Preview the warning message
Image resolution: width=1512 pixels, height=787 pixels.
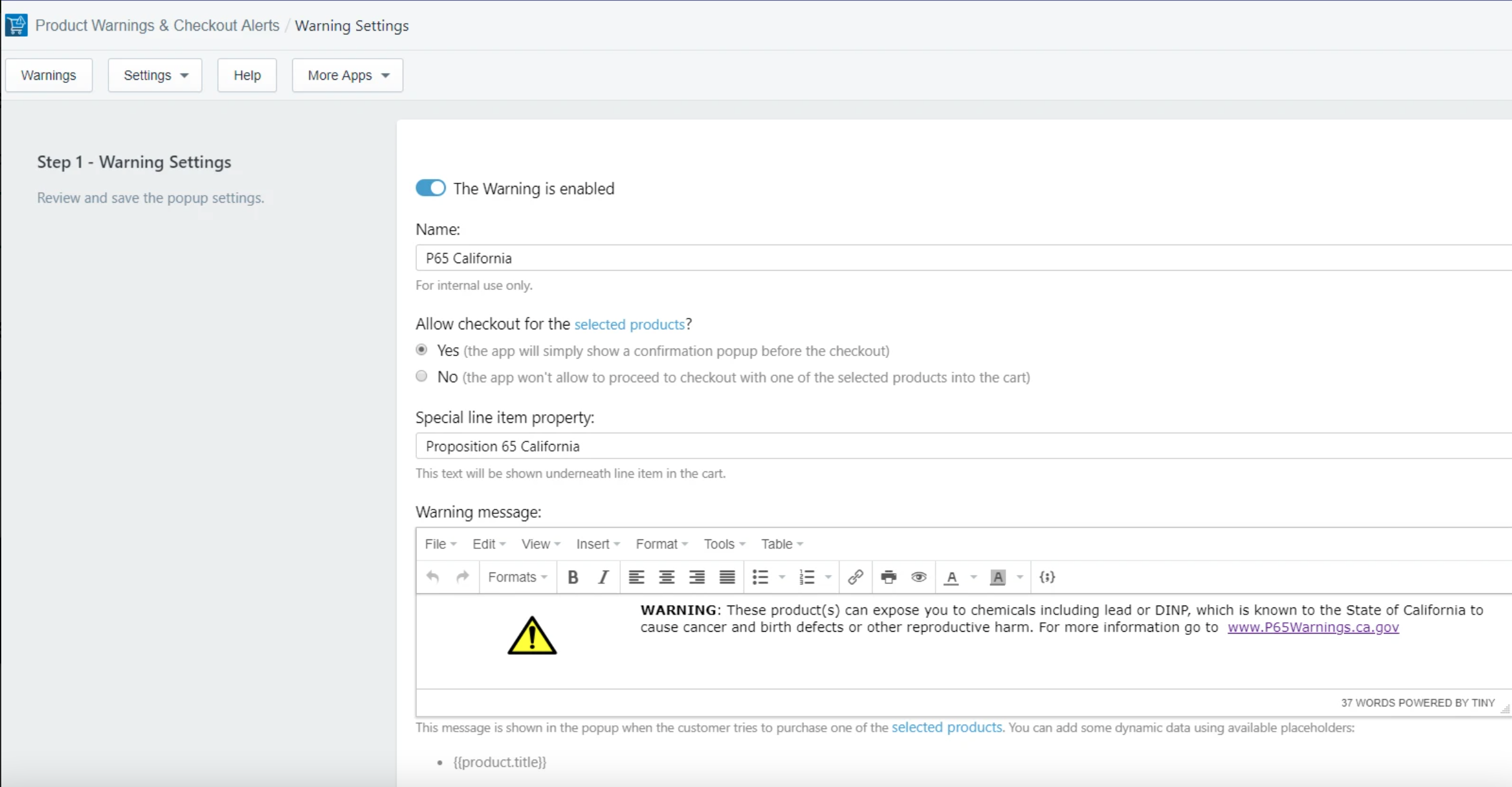pos(919,577)
